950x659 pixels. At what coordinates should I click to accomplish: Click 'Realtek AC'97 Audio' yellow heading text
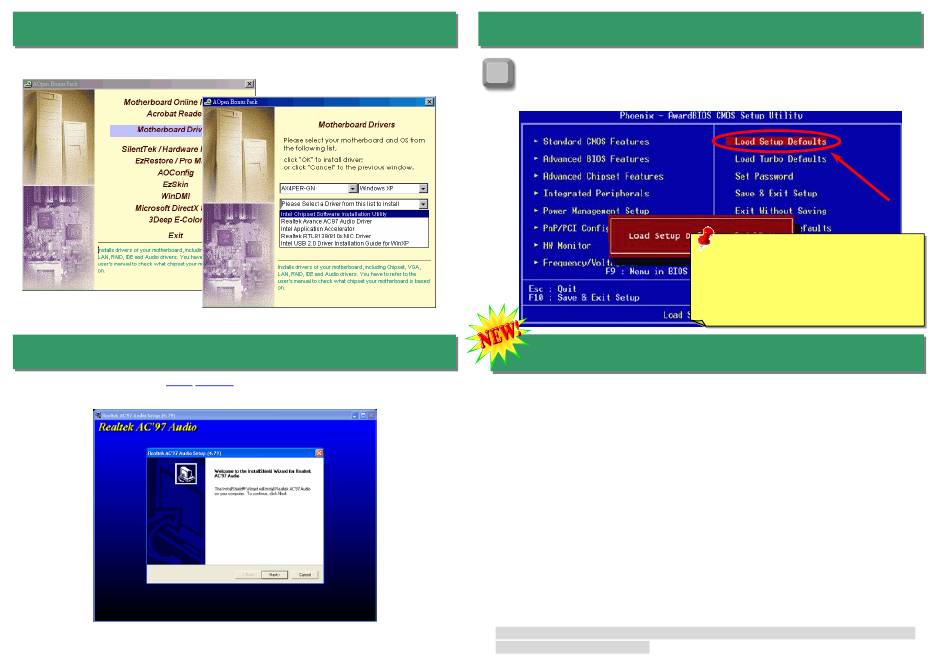[x=147, y=427]
